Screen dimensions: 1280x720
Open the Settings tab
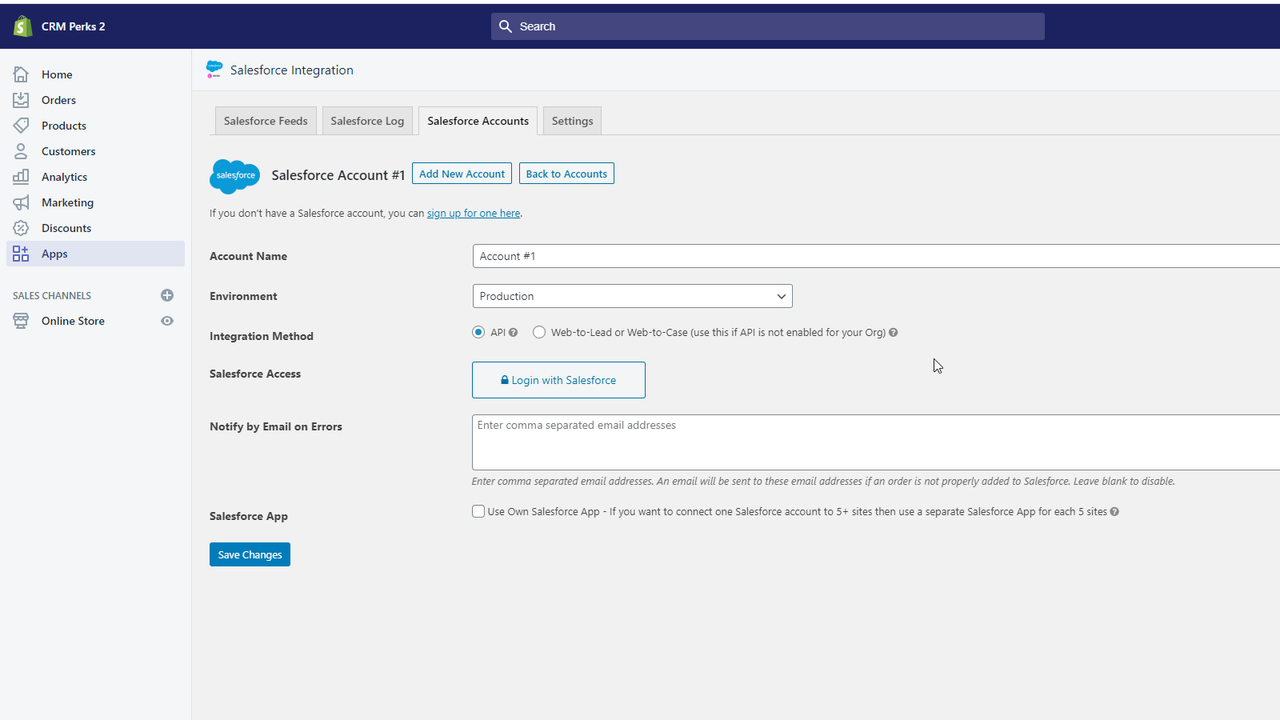point(572,120)
